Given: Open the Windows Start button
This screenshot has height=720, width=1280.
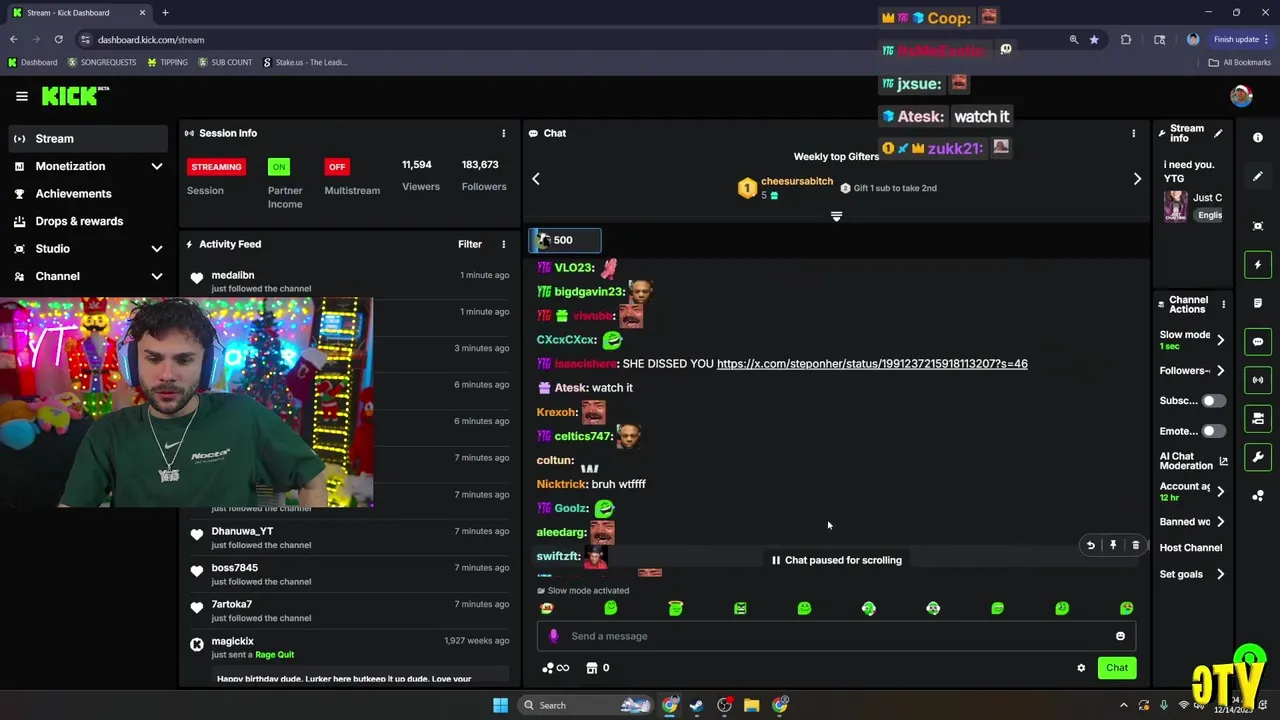Looking at the screenshot, I should pos(500,705).
